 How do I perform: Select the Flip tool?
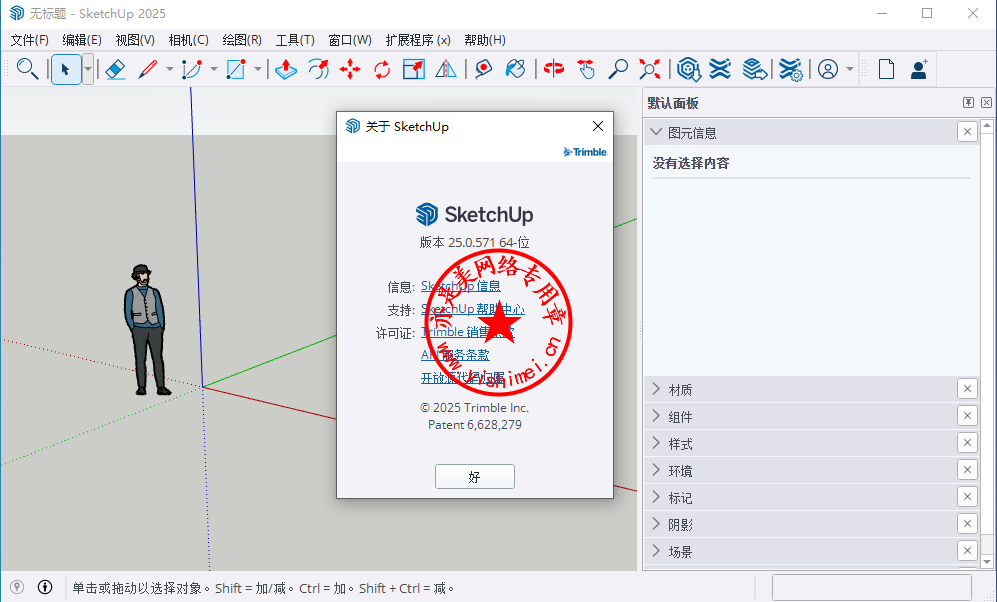click(446, 69)
